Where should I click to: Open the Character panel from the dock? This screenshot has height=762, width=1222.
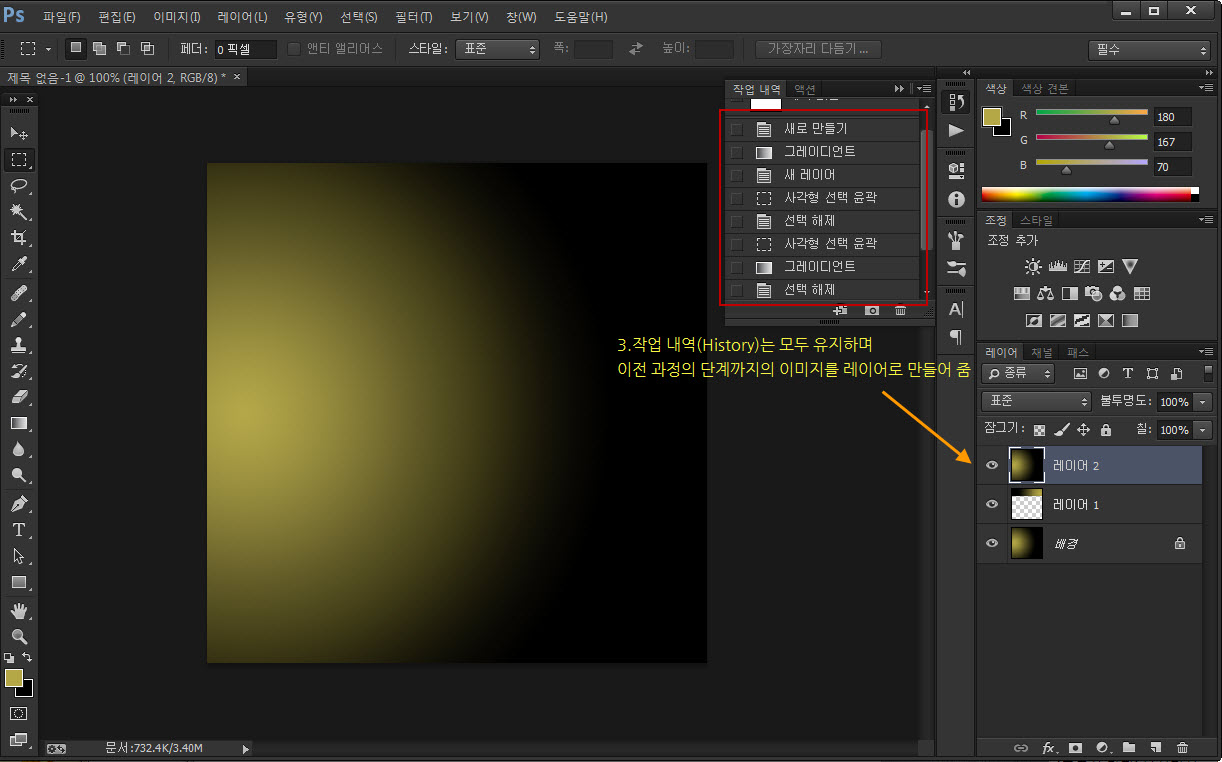tap(956, 309)
